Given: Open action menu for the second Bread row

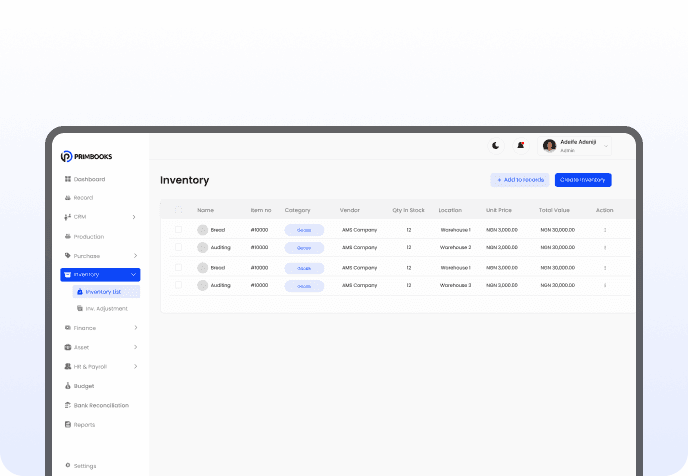Looking at the screenshot, I should click(x=605, y=268).
